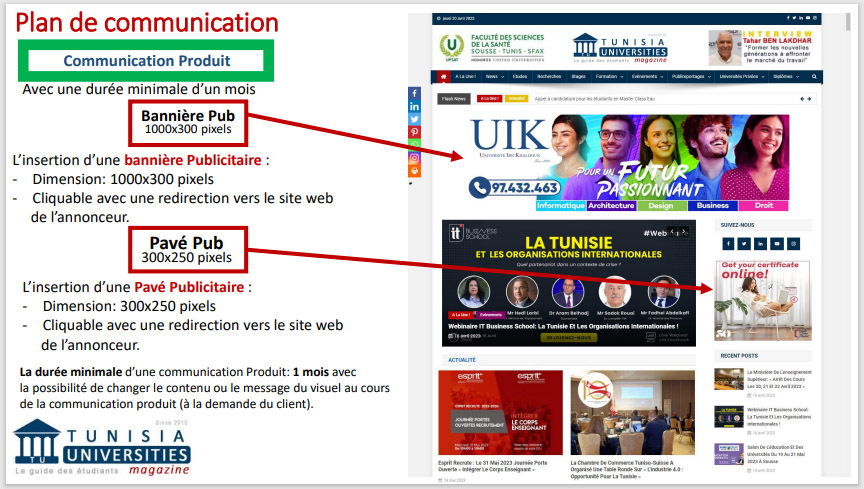Screen dimensions: 864x489
Task: Expand the Formation dropdown menu
Action: pyautogui.click(x=608, y=76)
